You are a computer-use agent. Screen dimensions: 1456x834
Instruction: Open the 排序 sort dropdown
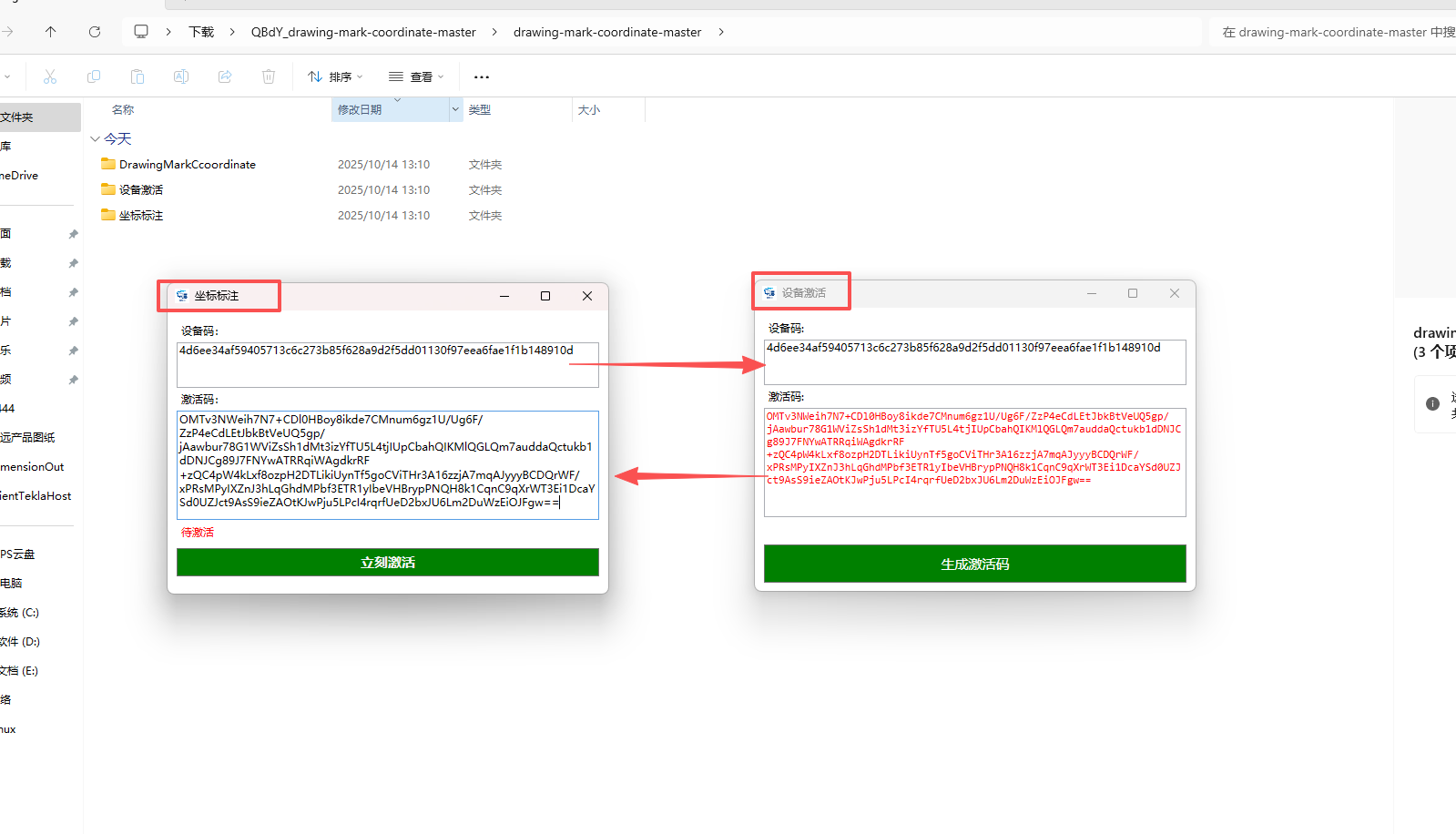(335, 77)
